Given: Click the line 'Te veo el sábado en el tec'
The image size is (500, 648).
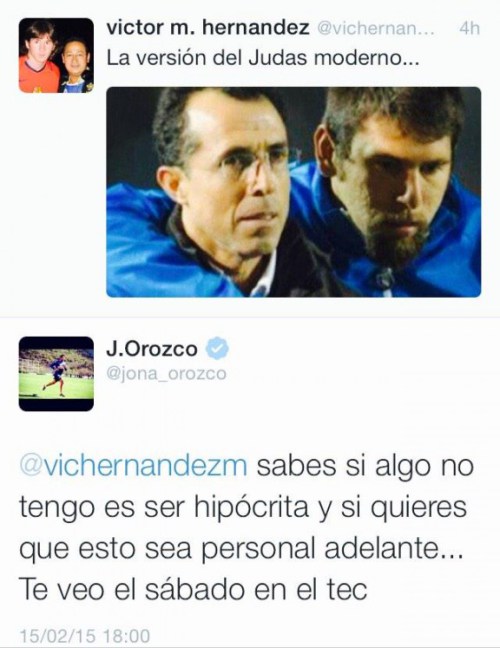Looking at the screenshot, I should tap(193, 589).
